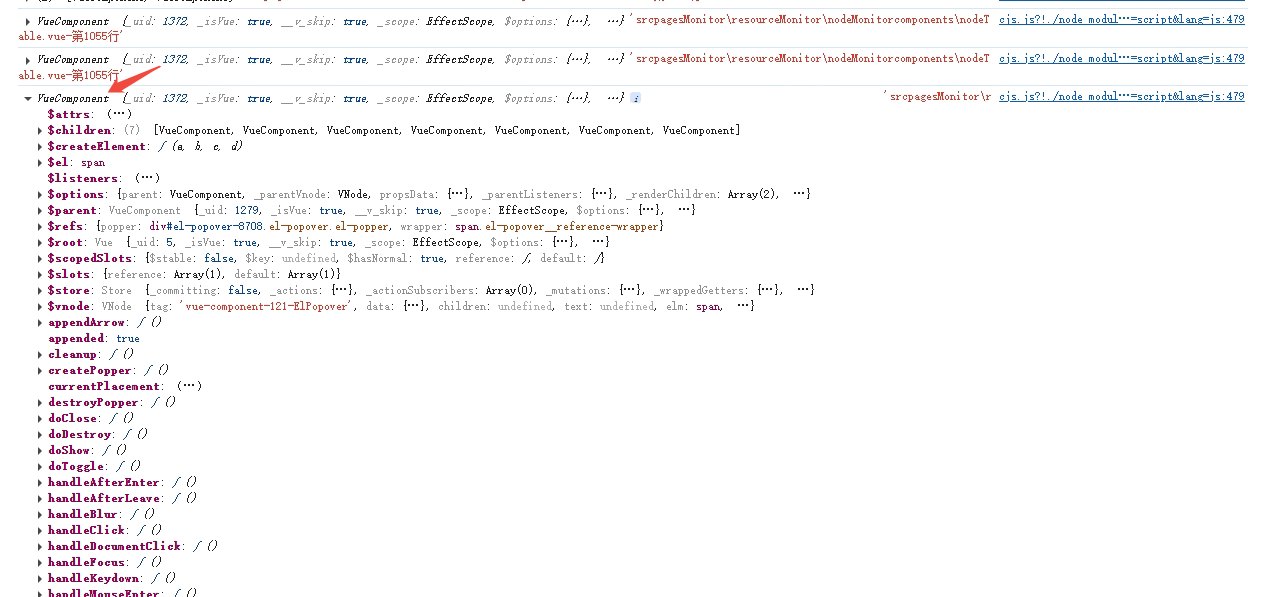
Task: Expand the $scopedSlots property
Action: click(40, 258)
